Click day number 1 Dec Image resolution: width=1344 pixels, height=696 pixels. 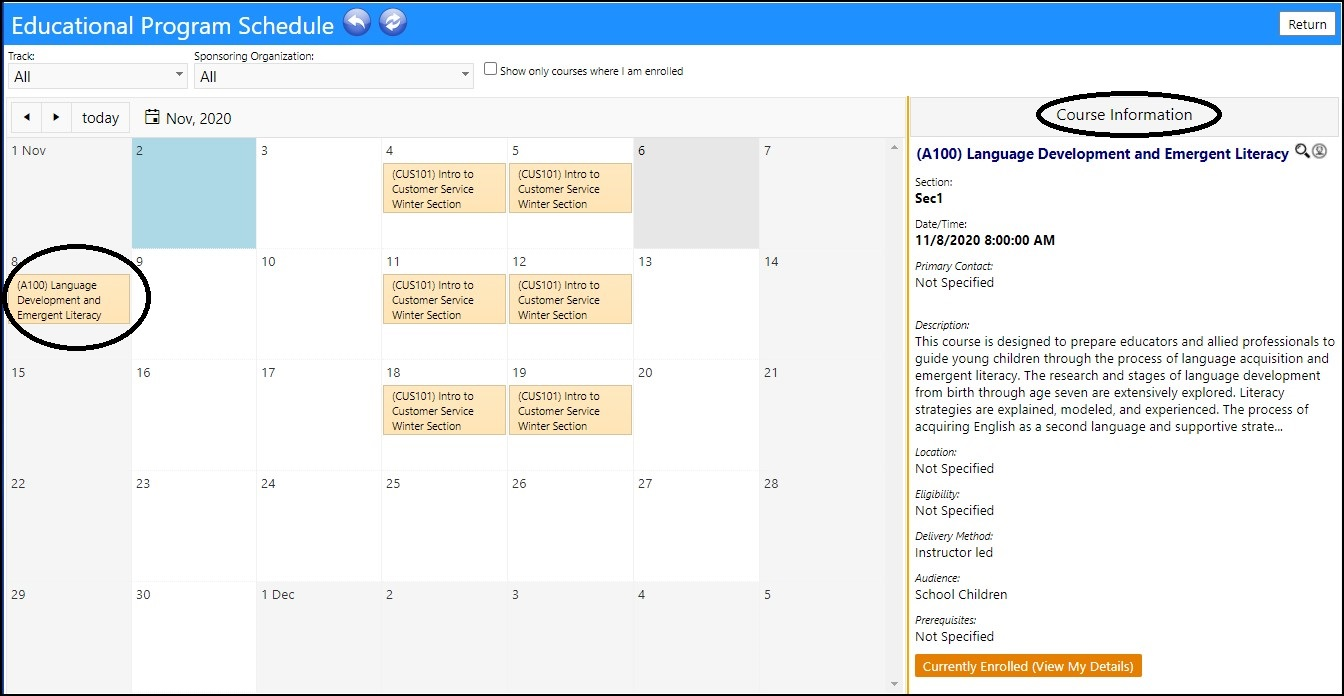(278, 594)
